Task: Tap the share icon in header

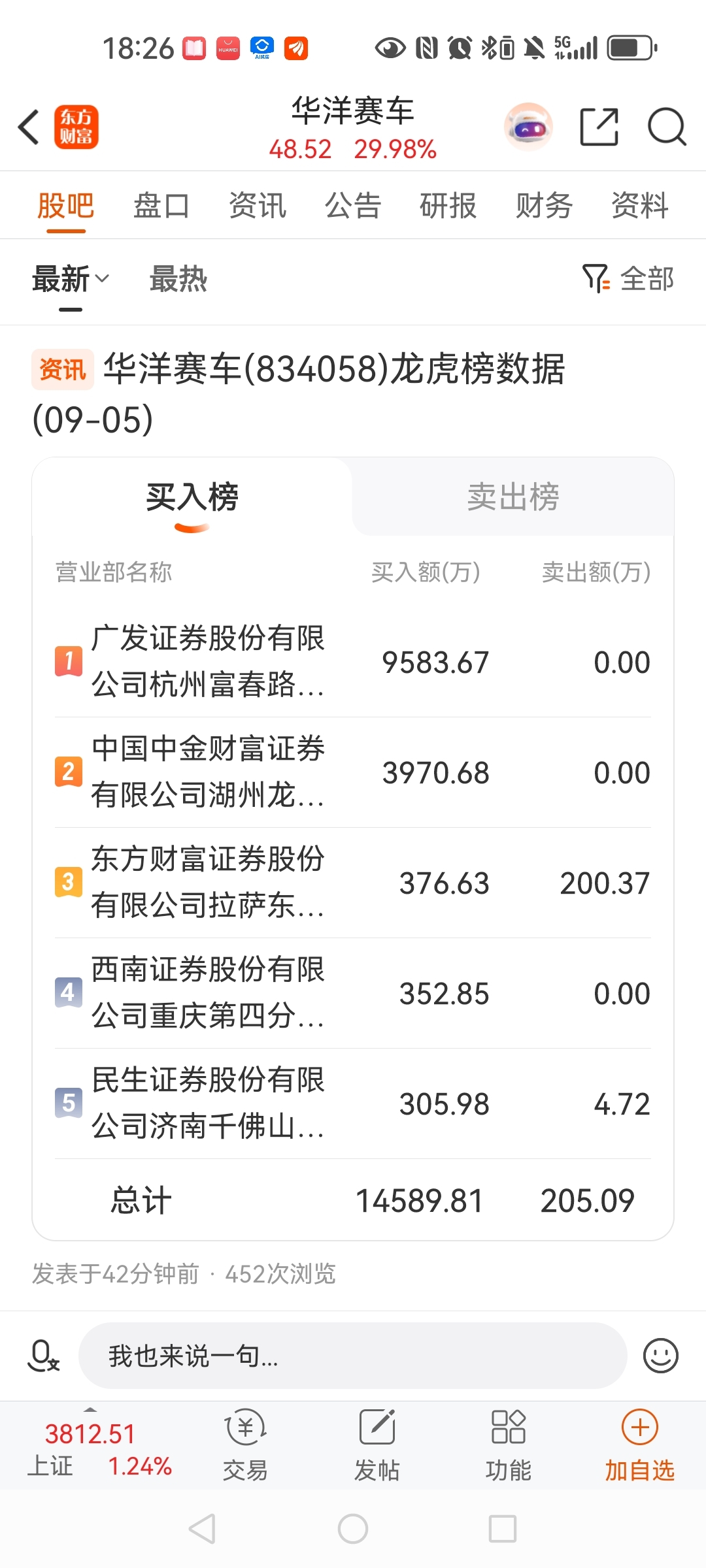Action: 599,127
